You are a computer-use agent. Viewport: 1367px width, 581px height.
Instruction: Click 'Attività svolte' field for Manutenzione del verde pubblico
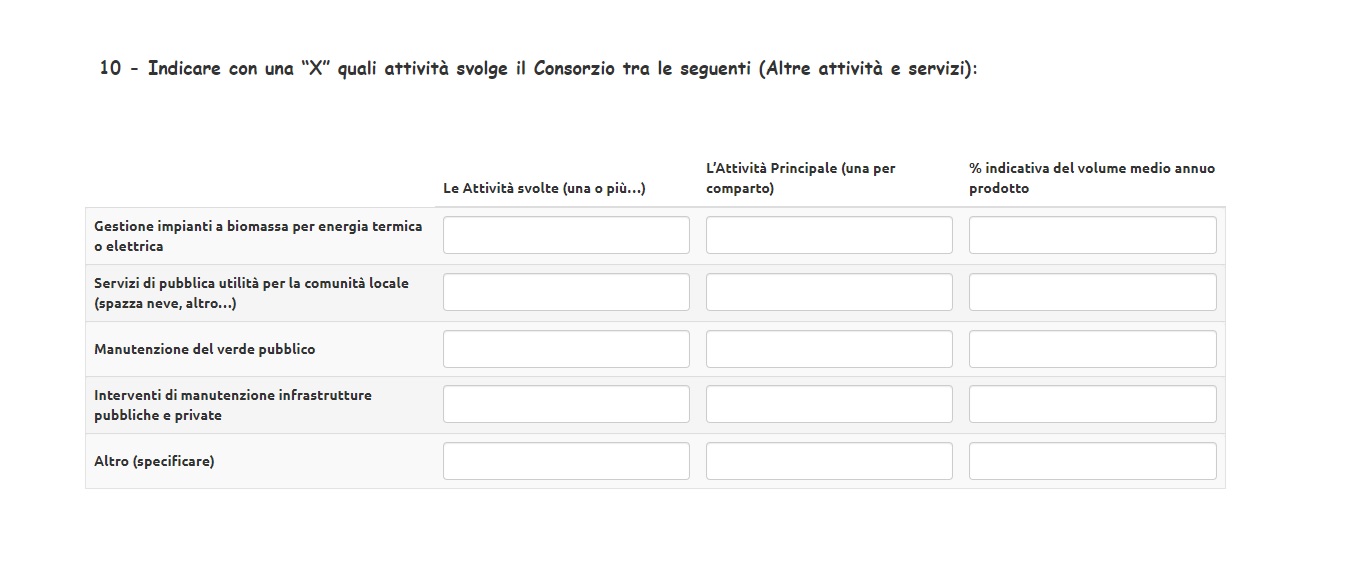pos(566,349)
